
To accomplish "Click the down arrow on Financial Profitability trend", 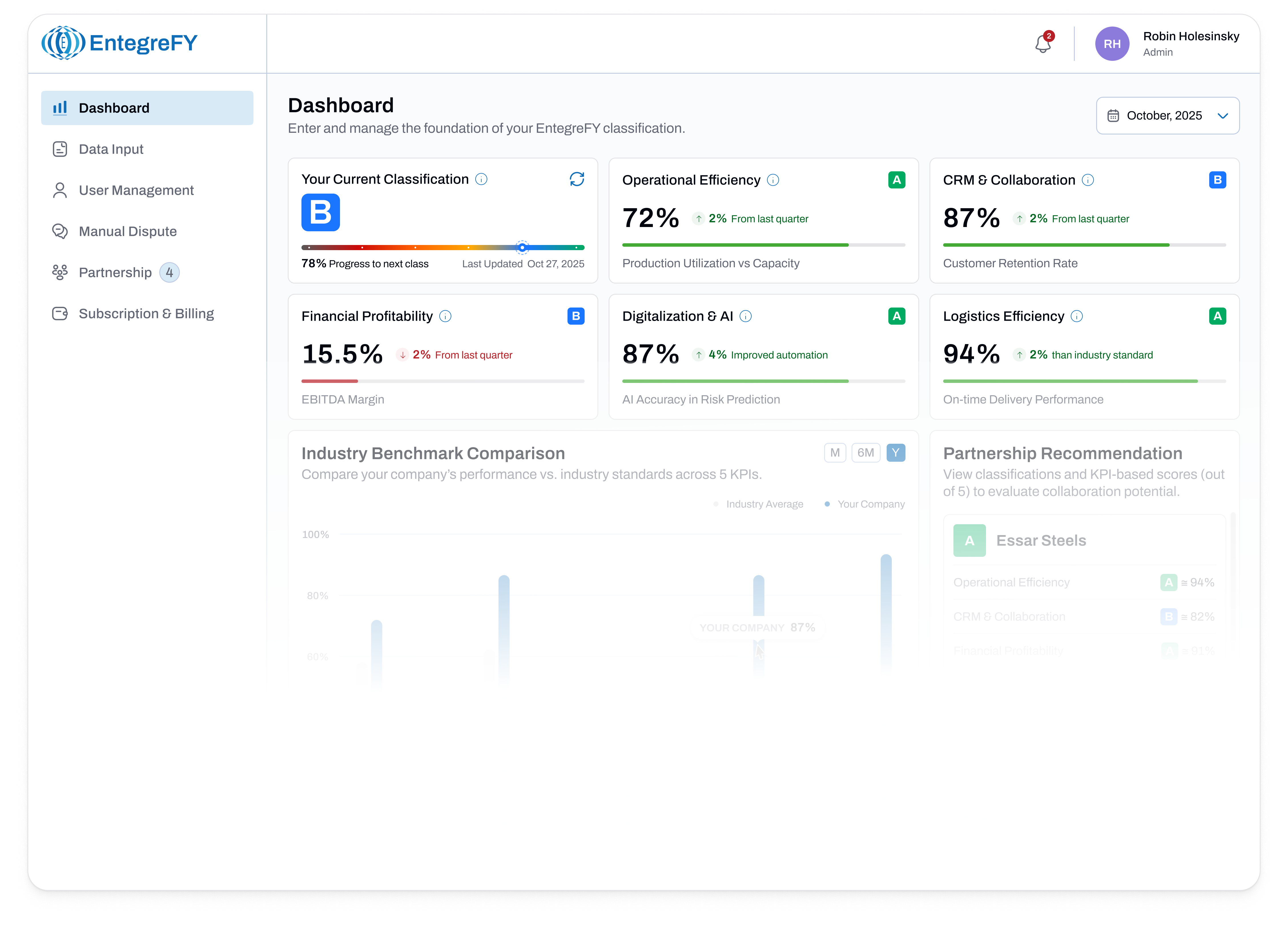I will tap(402, 355).
